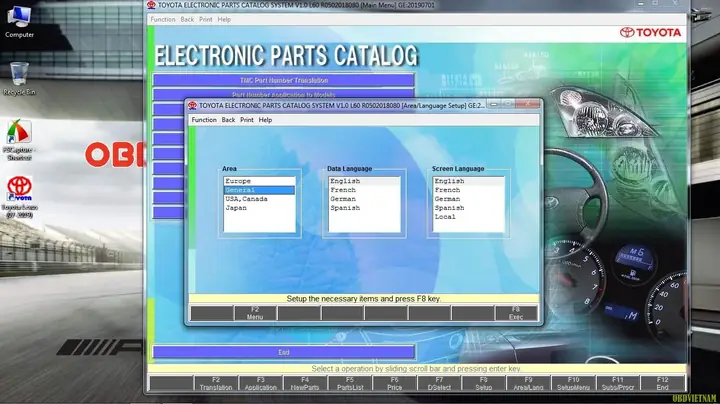The width and height of the screenshot is (720, 404).
Task: Open Back menu in the Main Menu window
Action: pos(187,20)
